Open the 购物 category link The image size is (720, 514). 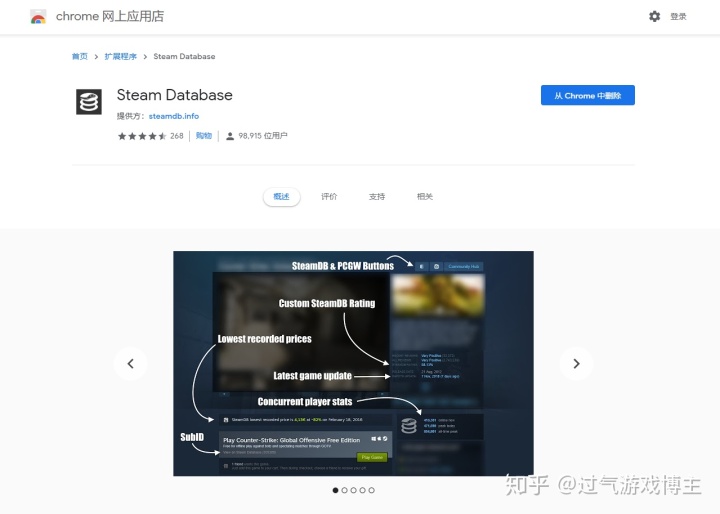coord(204,136)
